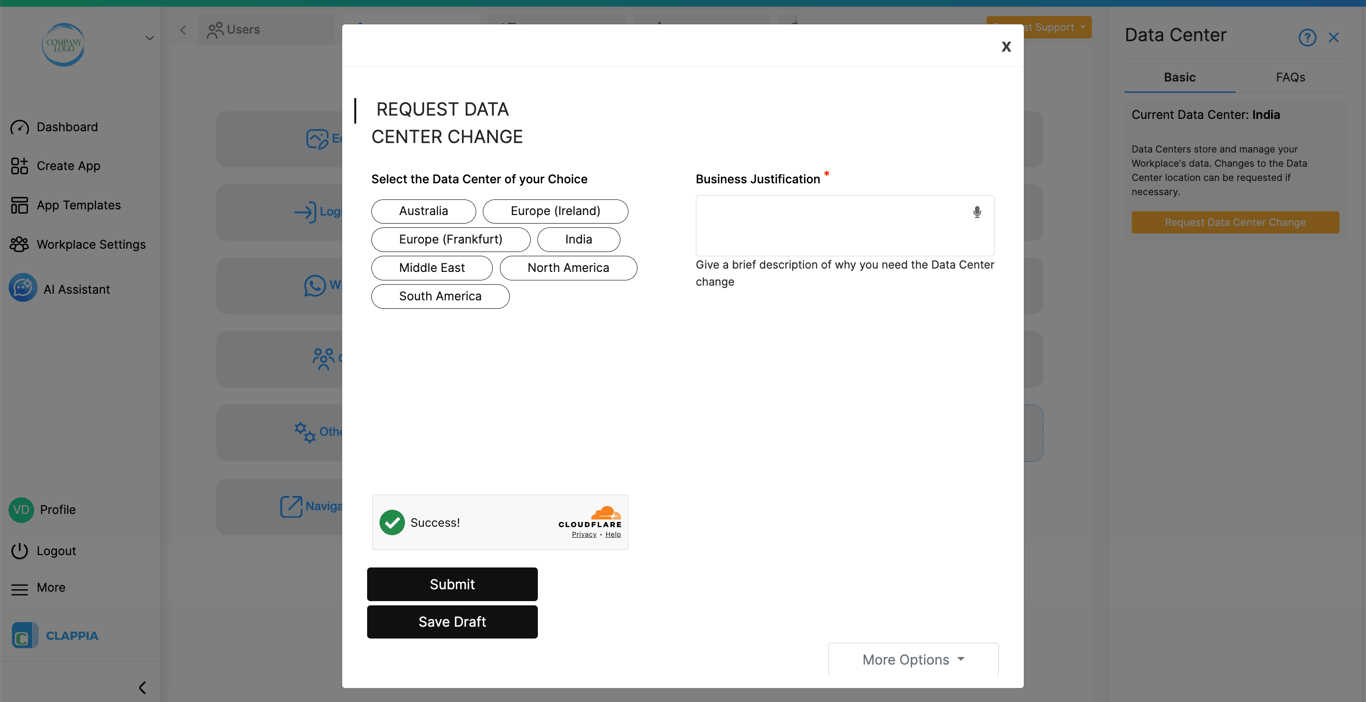
Task: Click the Data Center help question icon
Action: click(1307, 37)
